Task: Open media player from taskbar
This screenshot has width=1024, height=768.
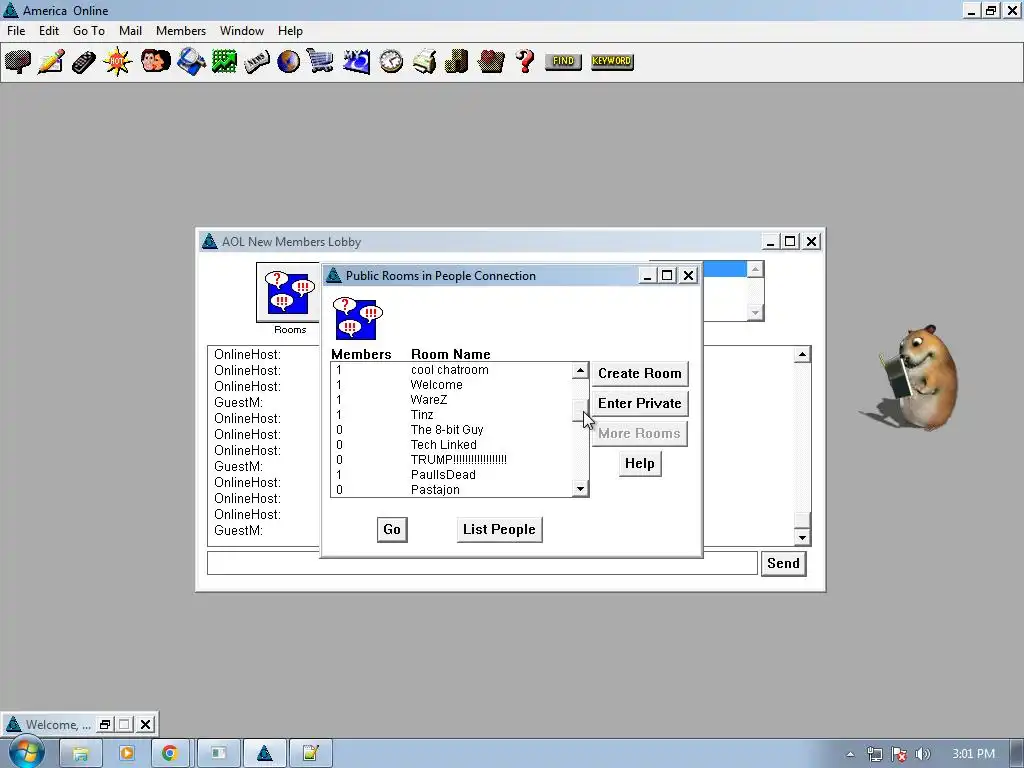Action: [x=126, y=754]
